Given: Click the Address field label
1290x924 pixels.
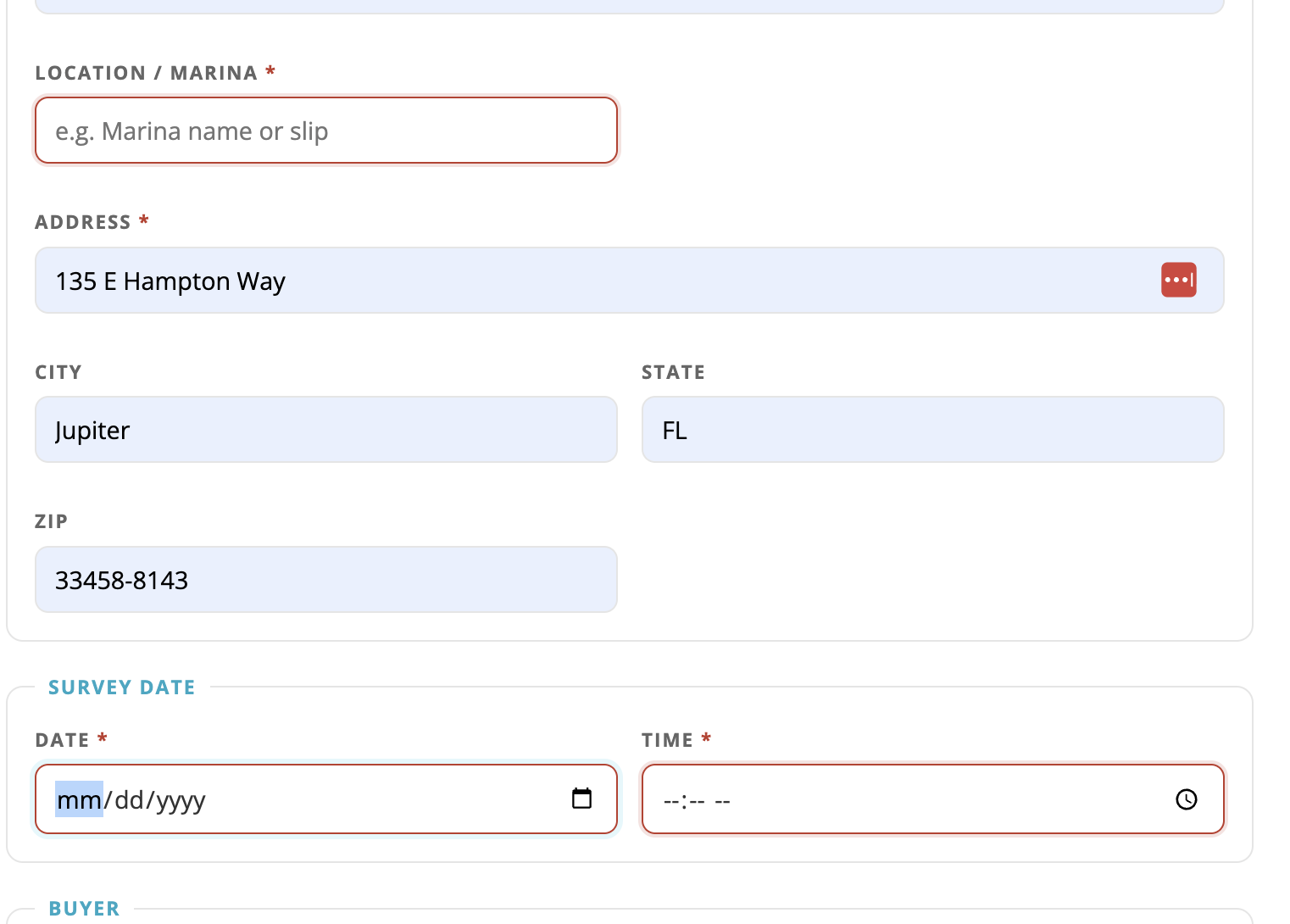Looking at the screenshot, I should [83, 222].
